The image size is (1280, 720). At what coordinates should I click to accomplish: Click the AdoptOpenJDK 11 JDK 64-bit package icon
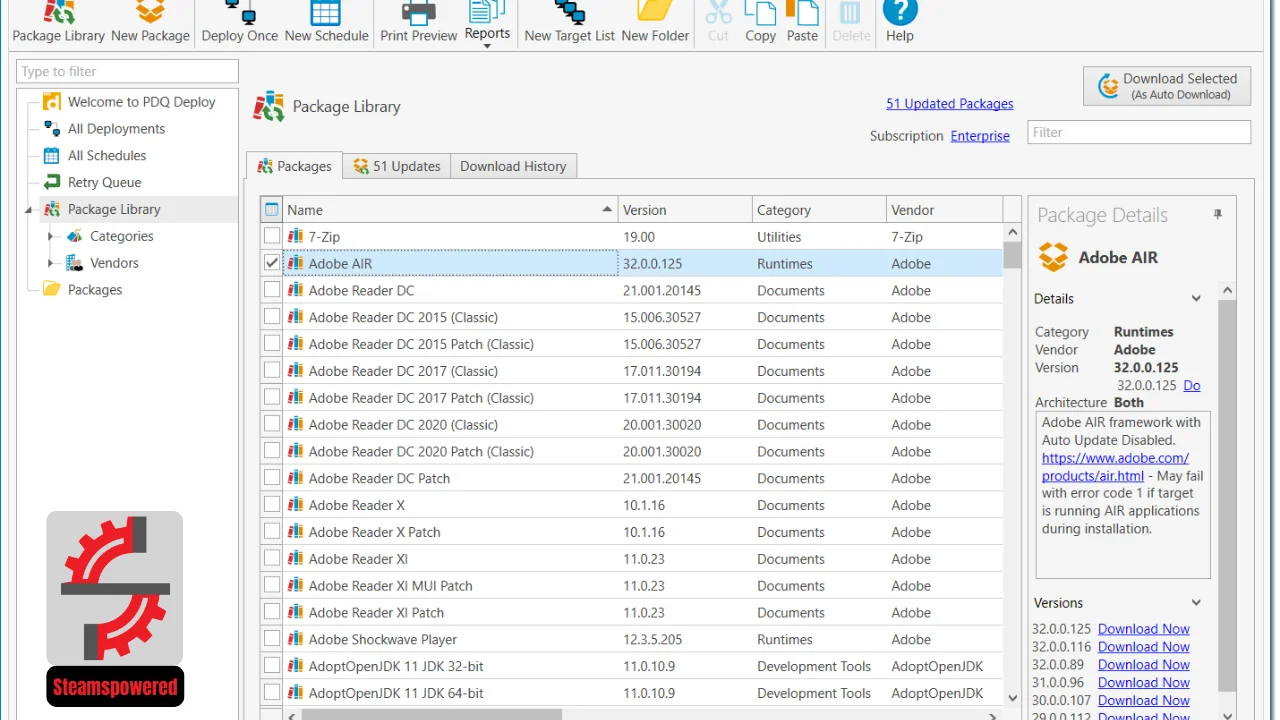click(295, 693)
